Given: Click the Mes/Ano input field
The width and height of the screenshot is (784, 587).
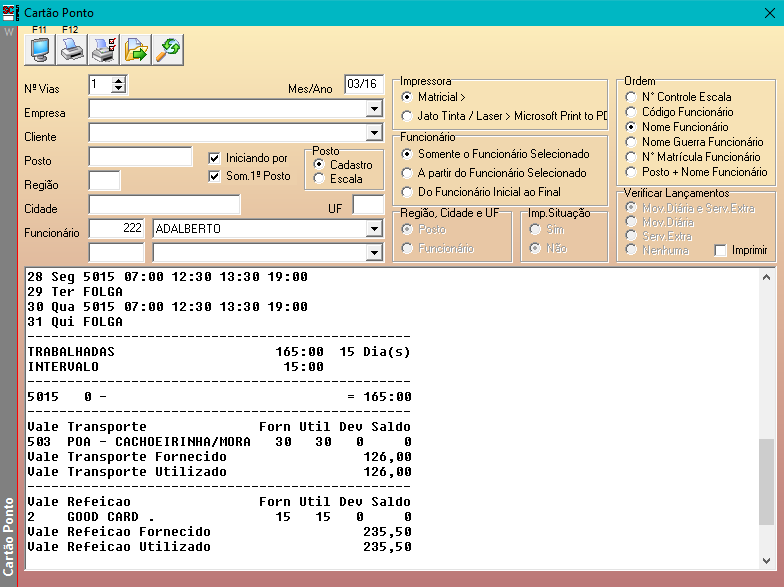Looking at the screenshot, I should coord(364,85).
